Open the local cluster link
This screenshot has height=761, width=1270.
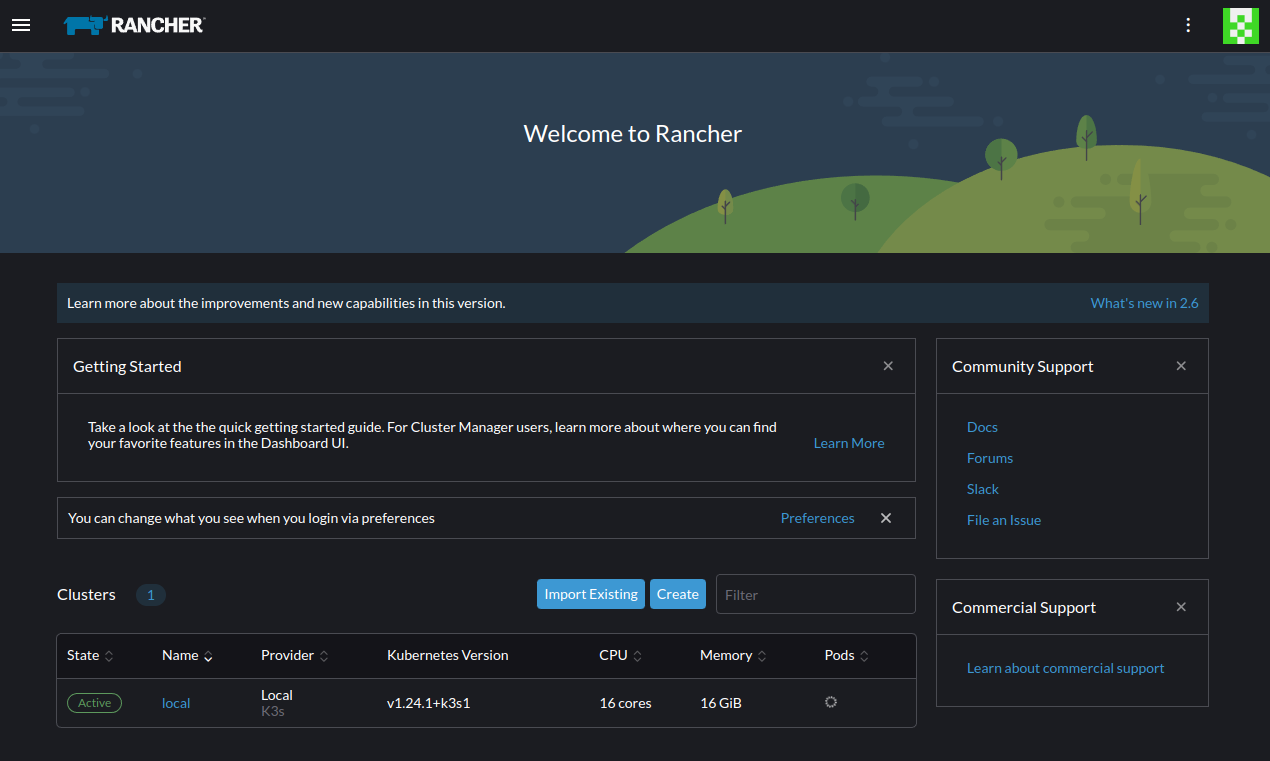(x=176, y=703)
